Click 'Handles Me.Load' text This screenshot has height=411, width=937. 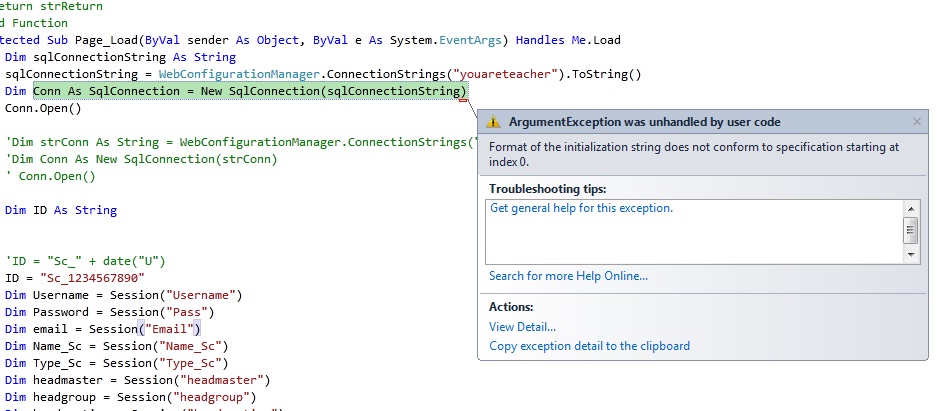tap(568, 40)
